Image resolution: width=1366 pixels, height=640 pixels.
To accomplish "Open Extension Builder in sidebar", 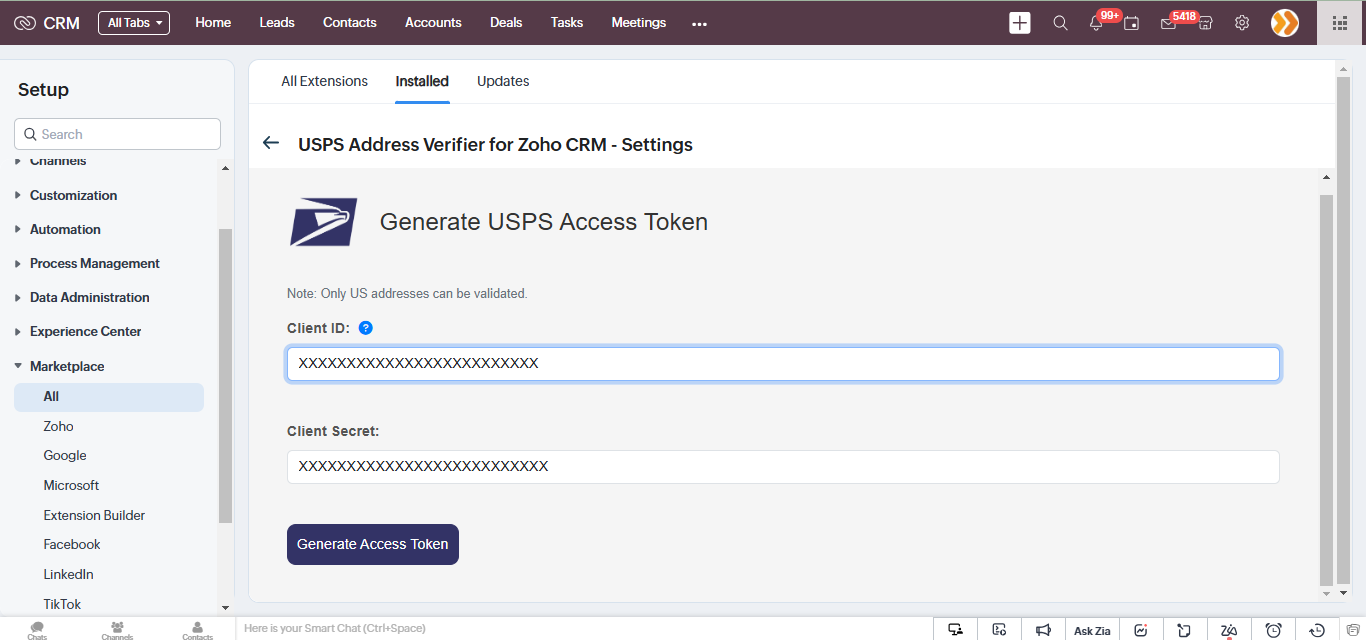I will pyautogui.click(x=94, y=515).
